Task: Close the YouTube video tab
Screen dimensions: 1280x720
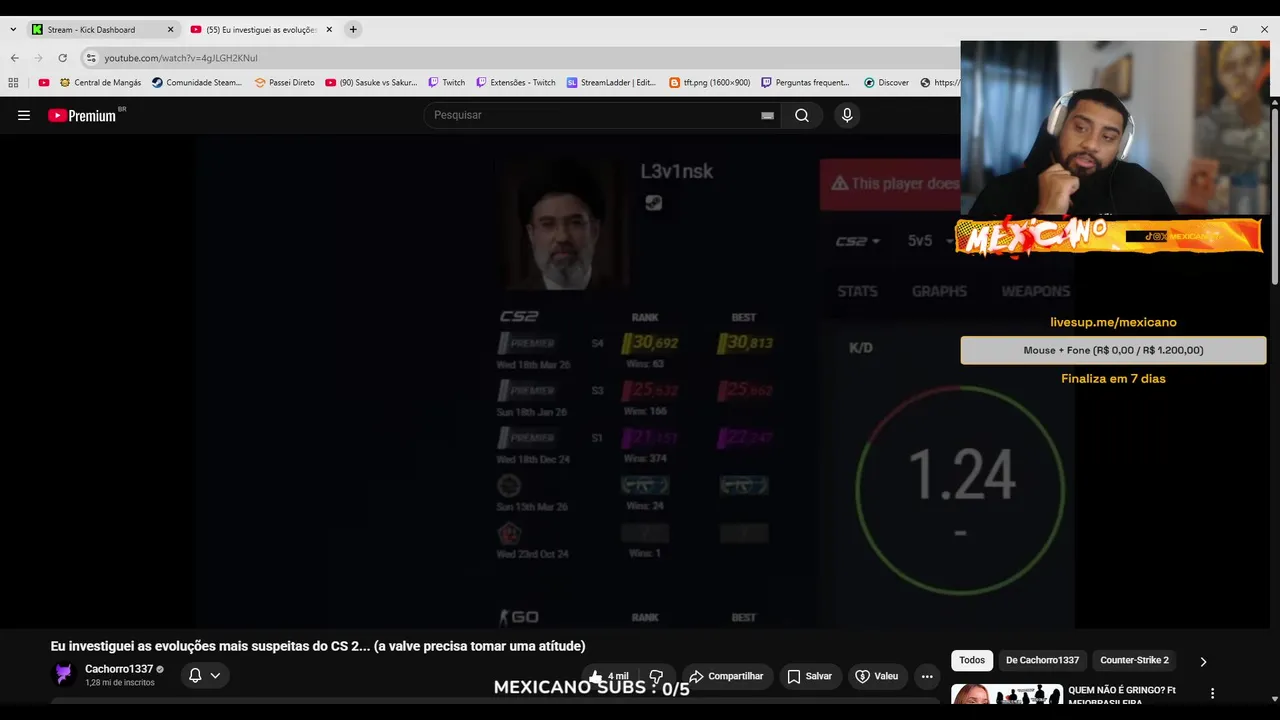Action: [x=329, y=30]
